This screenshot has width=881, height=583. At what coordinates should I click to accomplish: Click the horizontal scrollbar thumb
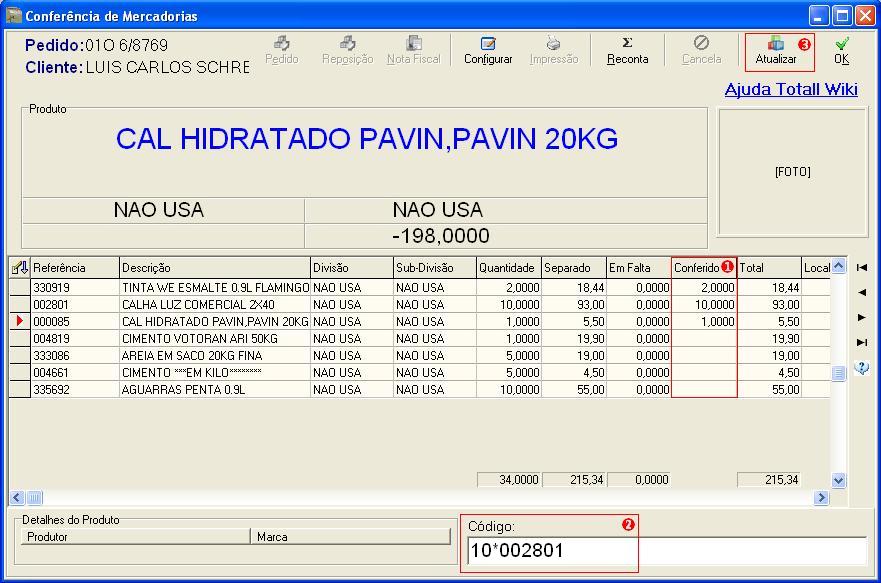[34, 498]
